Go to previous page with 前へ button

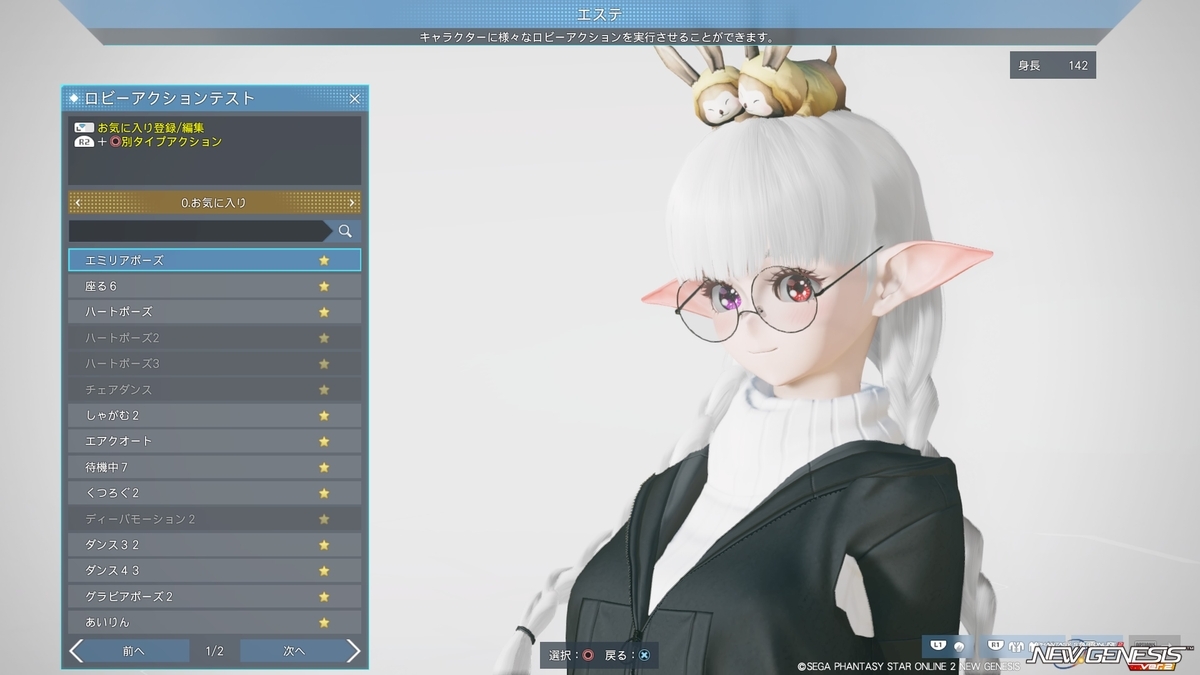pyautogui.click(x=129, y=651)
